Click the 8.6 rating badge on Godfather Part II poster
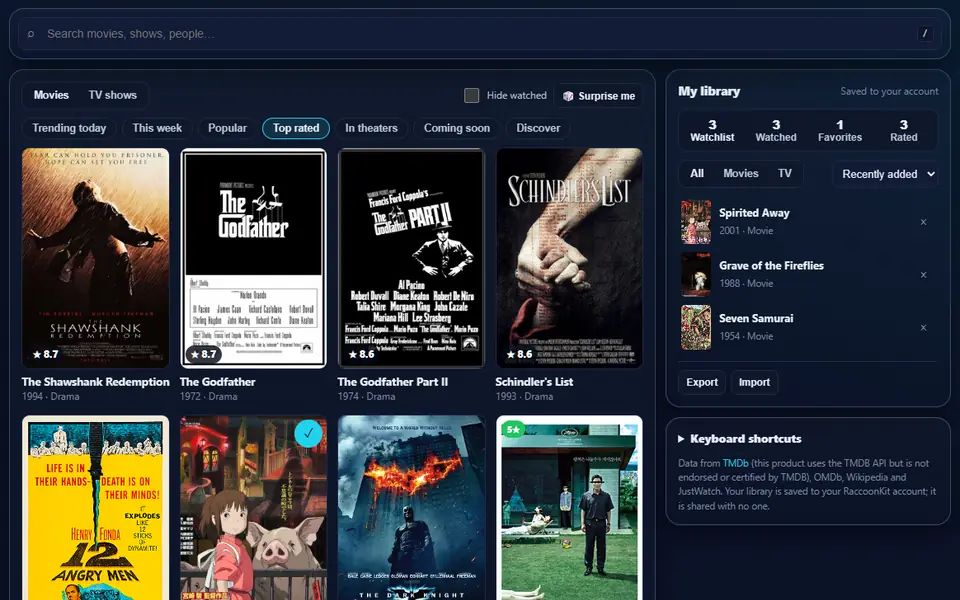This screenshot has height=600, width=960. click(x=362, y=354)
